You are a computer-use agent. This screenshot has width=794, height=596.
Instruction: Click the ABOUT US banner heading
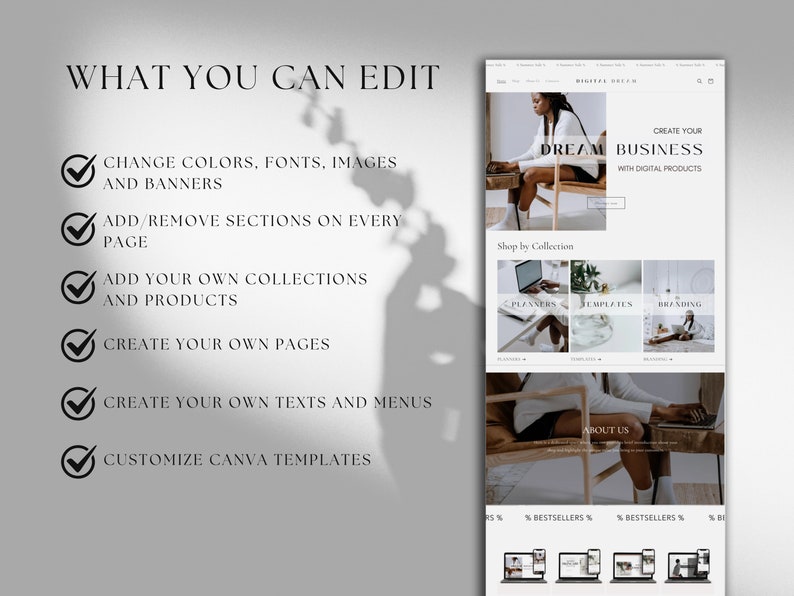coord(606,430)
